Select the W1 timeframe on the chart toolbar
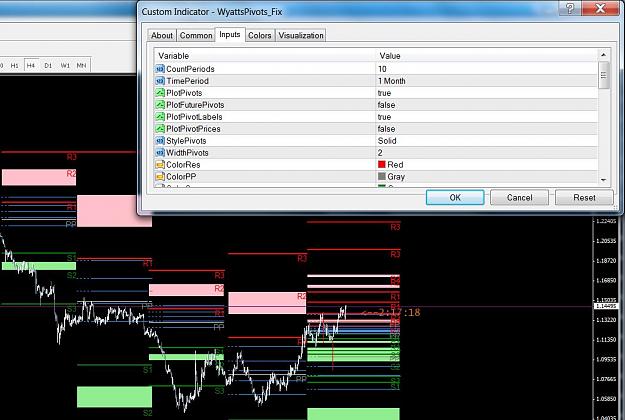The height and width of the screenshot is (420, 625). (65, 65)
